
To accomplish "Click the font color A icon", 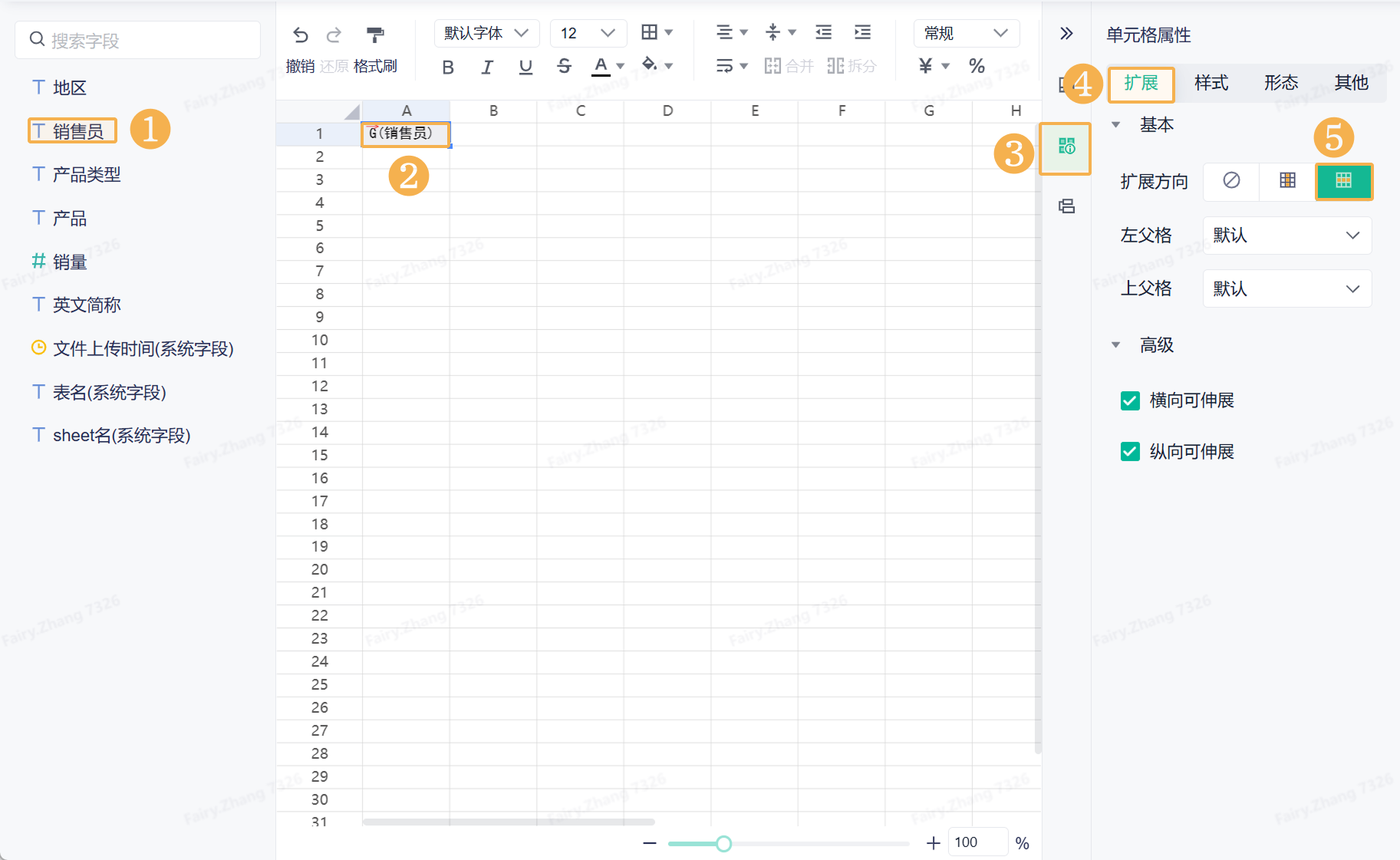I will tap(601, 66).
